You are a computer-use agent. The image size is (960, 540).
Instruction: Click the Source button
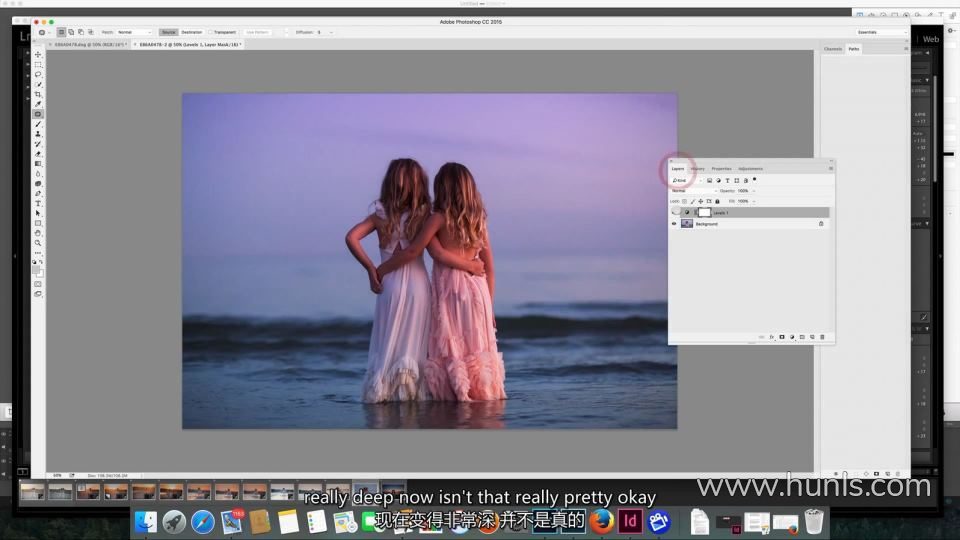pyautogui.click(x=168, y=32)
